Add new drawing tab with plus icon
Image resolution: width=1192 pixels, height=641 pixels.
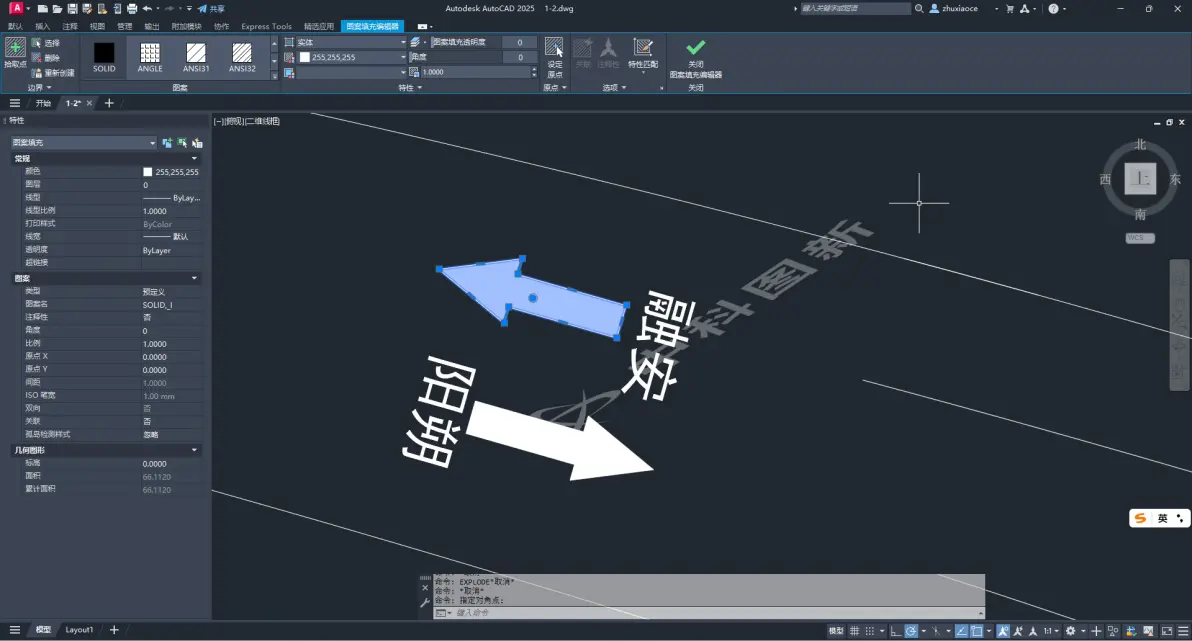coord(109,103)
